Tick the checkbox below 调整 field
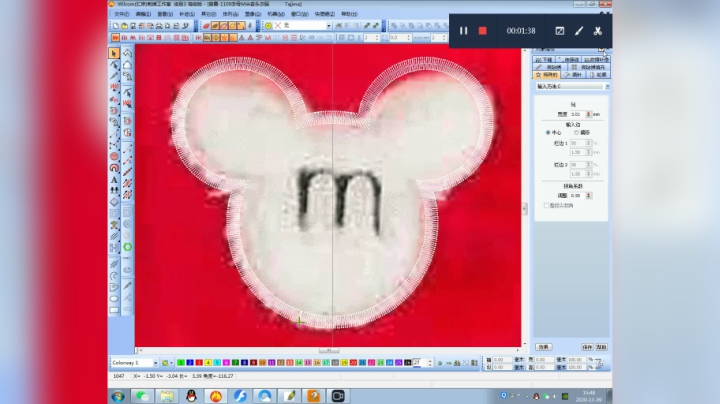Image resolution: width=720 pixels, height=404 pixels. [546, 206]
